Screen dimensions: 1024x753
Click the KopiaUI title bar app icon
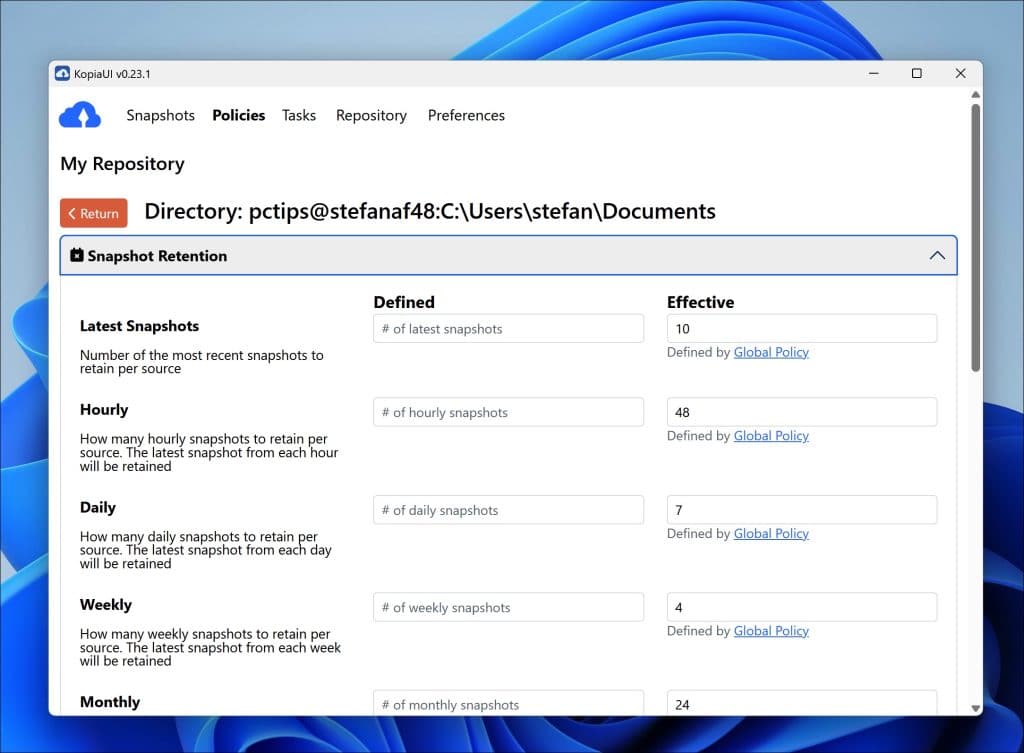click(x=62, y=73)
